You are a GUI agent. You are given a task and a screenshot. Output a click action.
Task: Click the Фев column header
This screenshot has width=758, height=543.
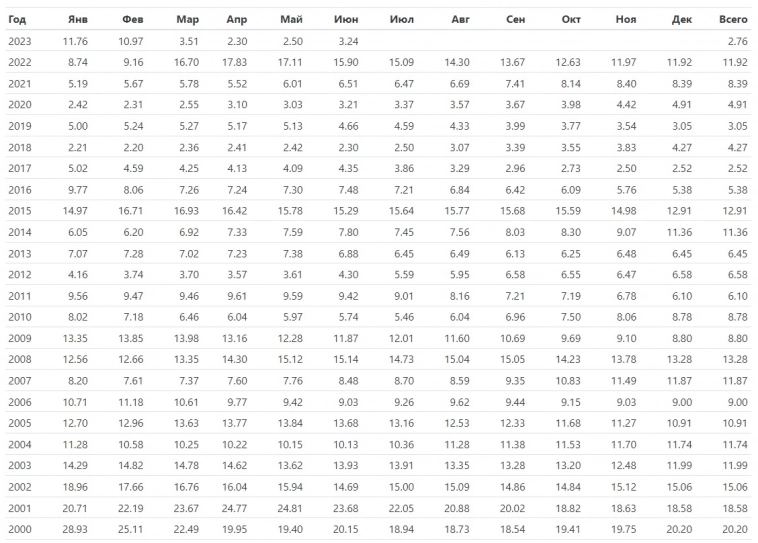click(x=132, y=19)
